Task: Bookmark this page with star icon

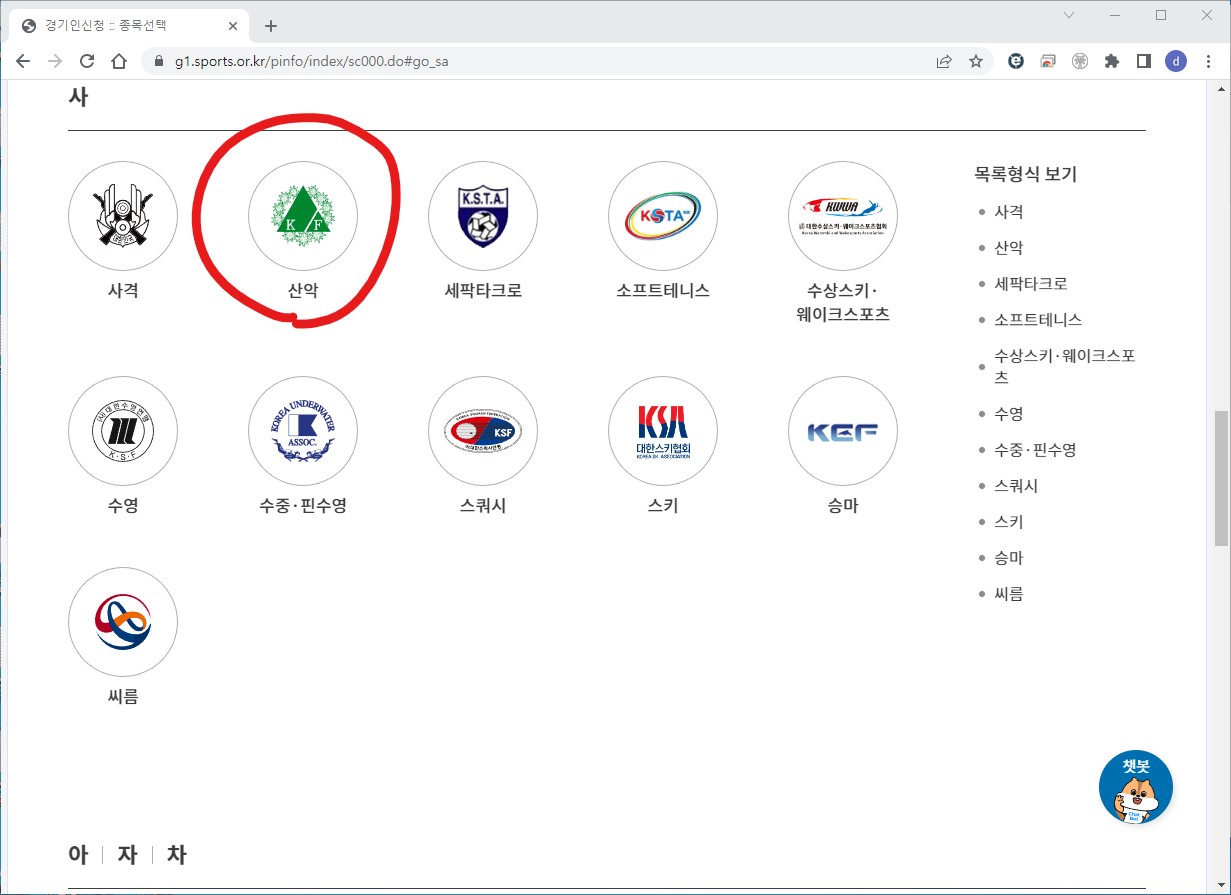Action: 976,61
